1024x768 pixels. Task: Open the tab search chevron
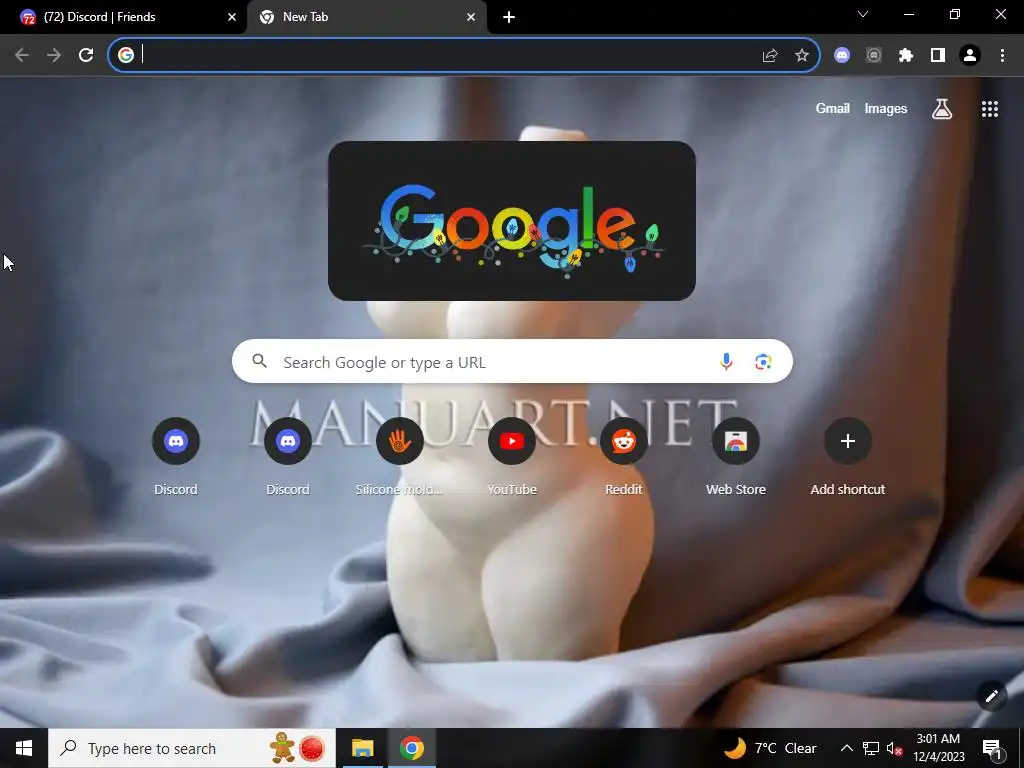tap(863, 14)
